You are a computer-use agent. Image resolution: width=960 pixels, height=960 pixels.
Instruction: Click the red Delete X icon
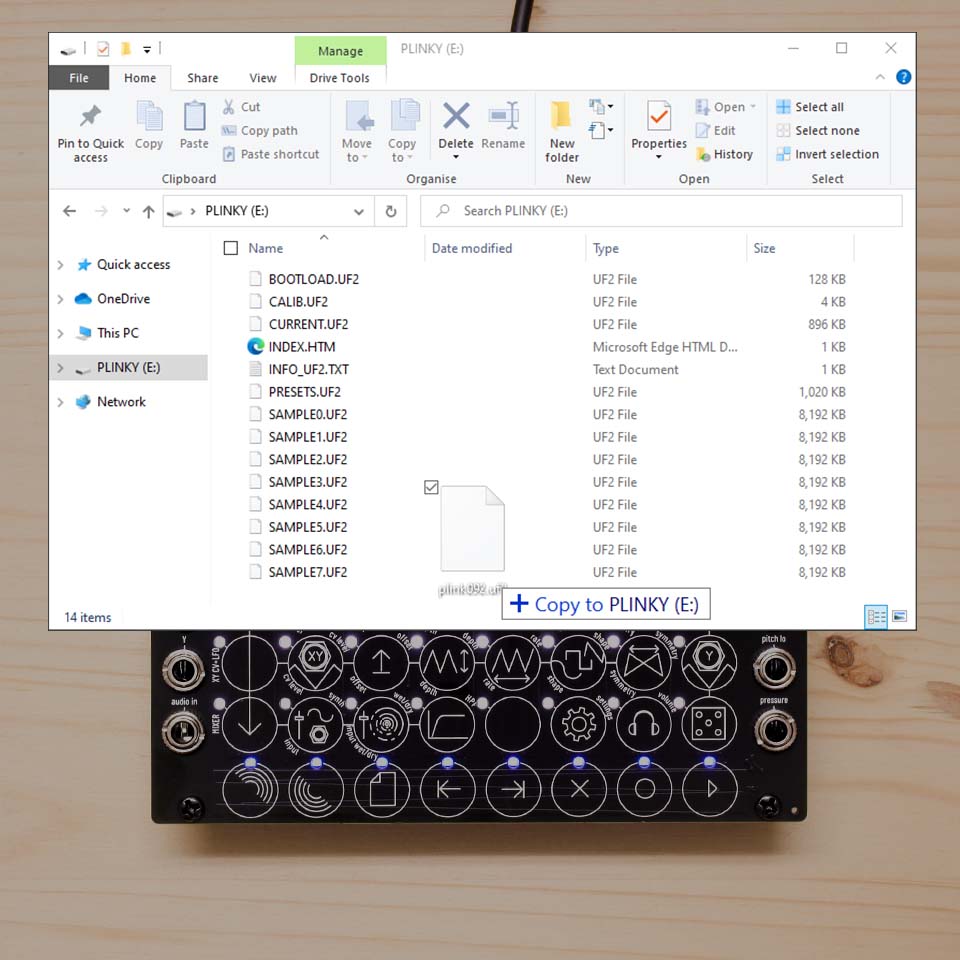coord(456,116)
